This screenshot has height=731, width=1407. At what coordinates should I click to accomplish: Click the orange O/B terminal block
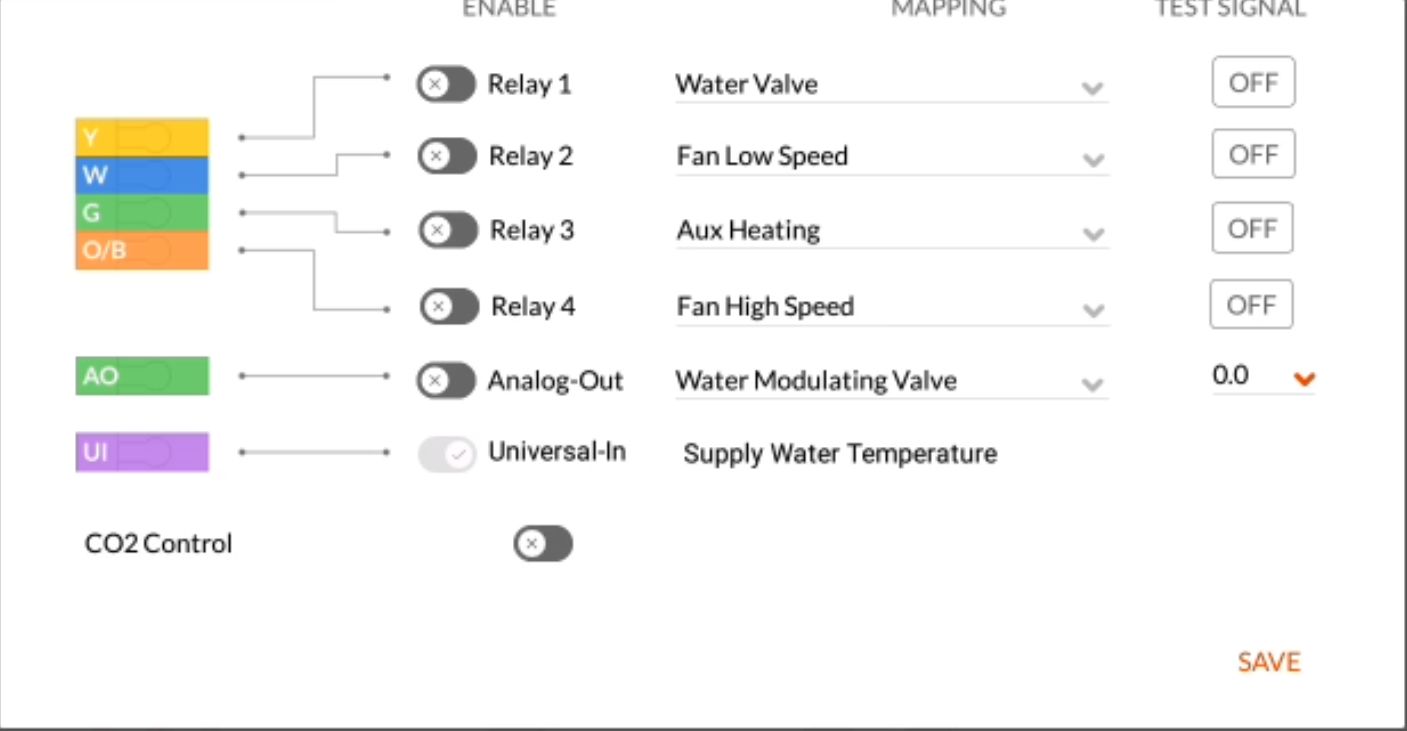[142, 251]
